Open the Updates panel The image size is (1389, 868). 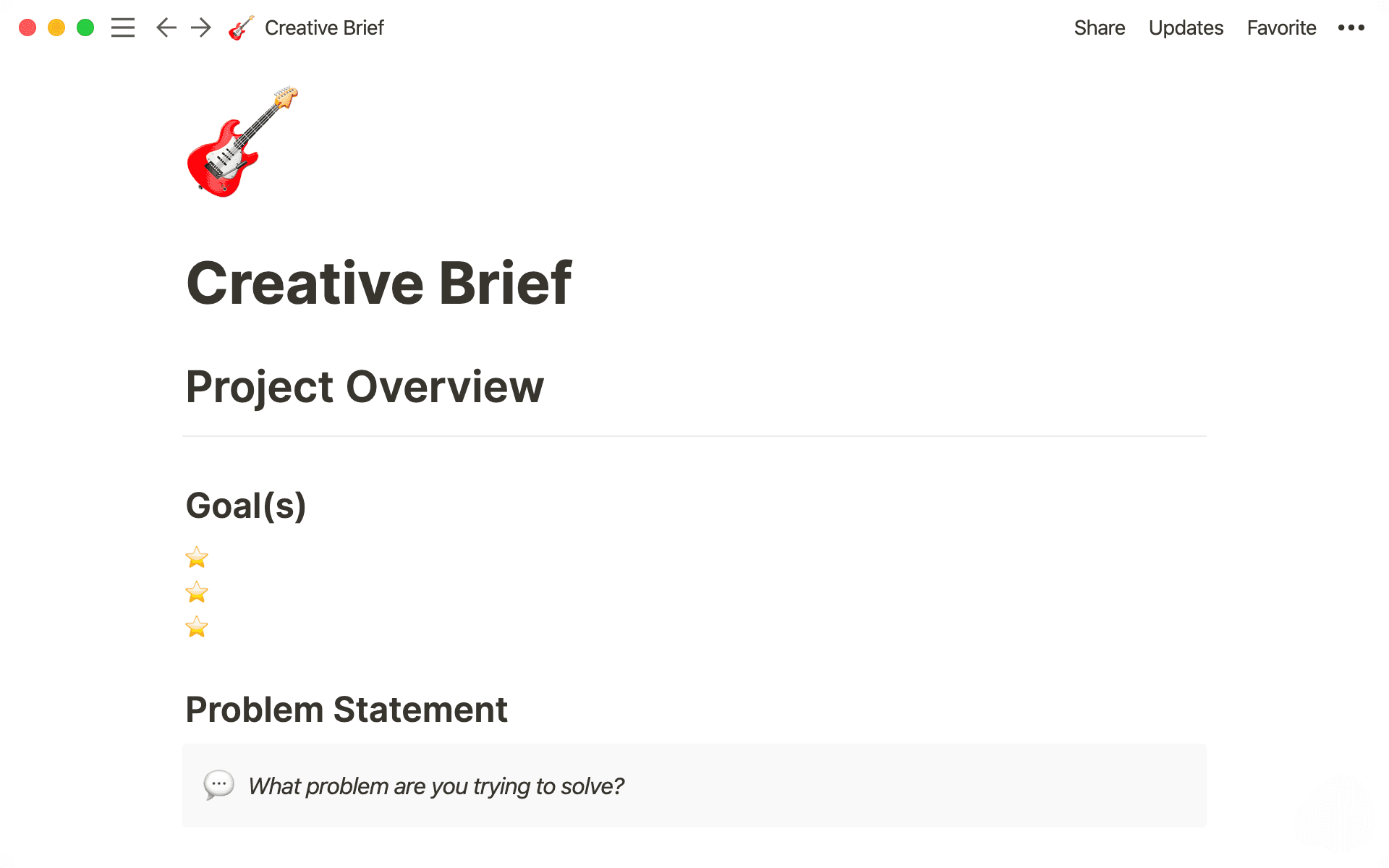click(1186, 27)
